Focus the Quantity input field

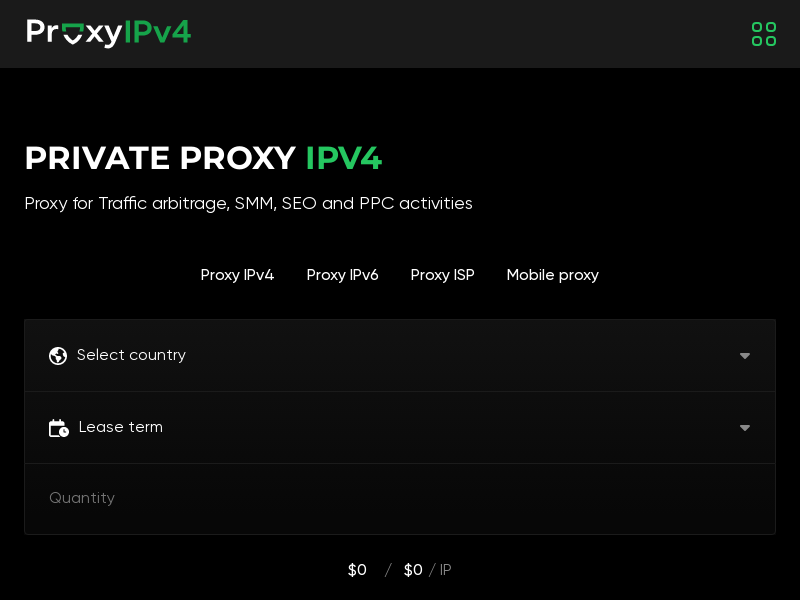[x=400, y=499]
